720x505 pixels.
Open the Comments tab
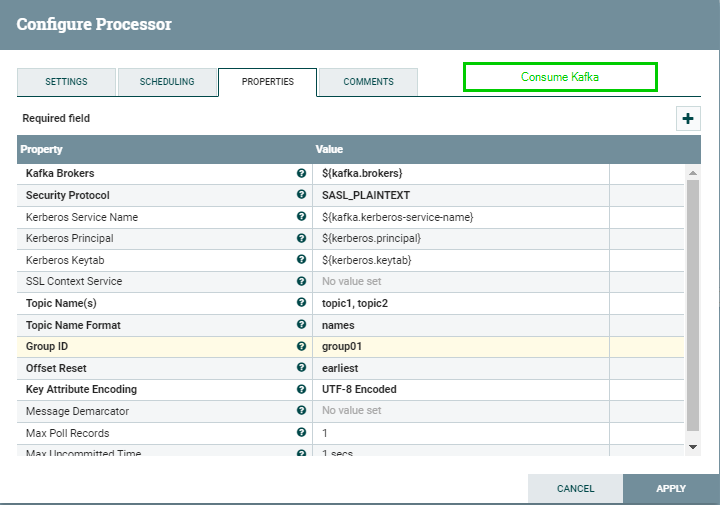point(368,82)
